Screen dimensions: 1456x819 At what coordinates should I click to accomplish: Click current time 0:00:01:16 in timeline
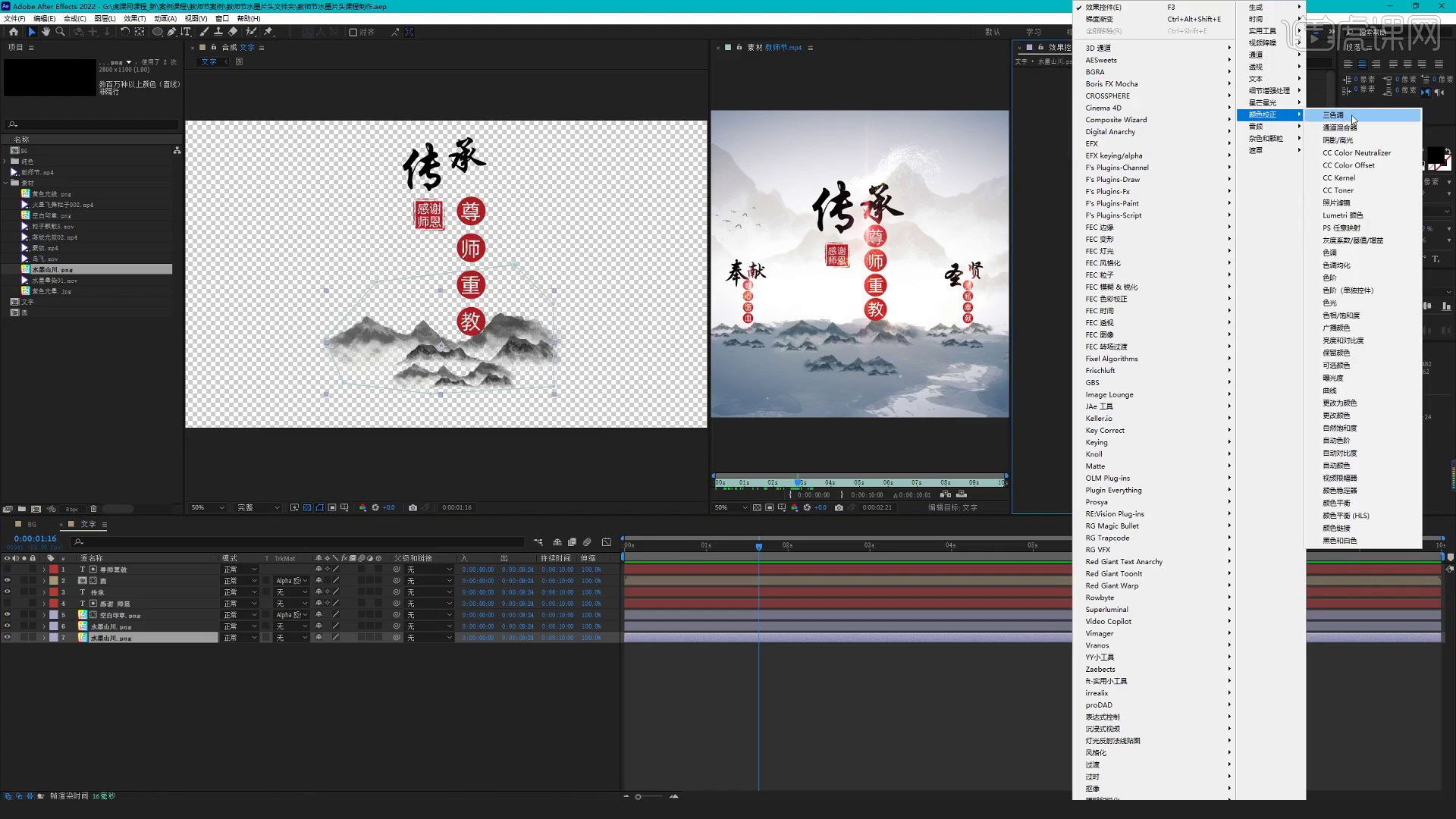pos(36,538)
